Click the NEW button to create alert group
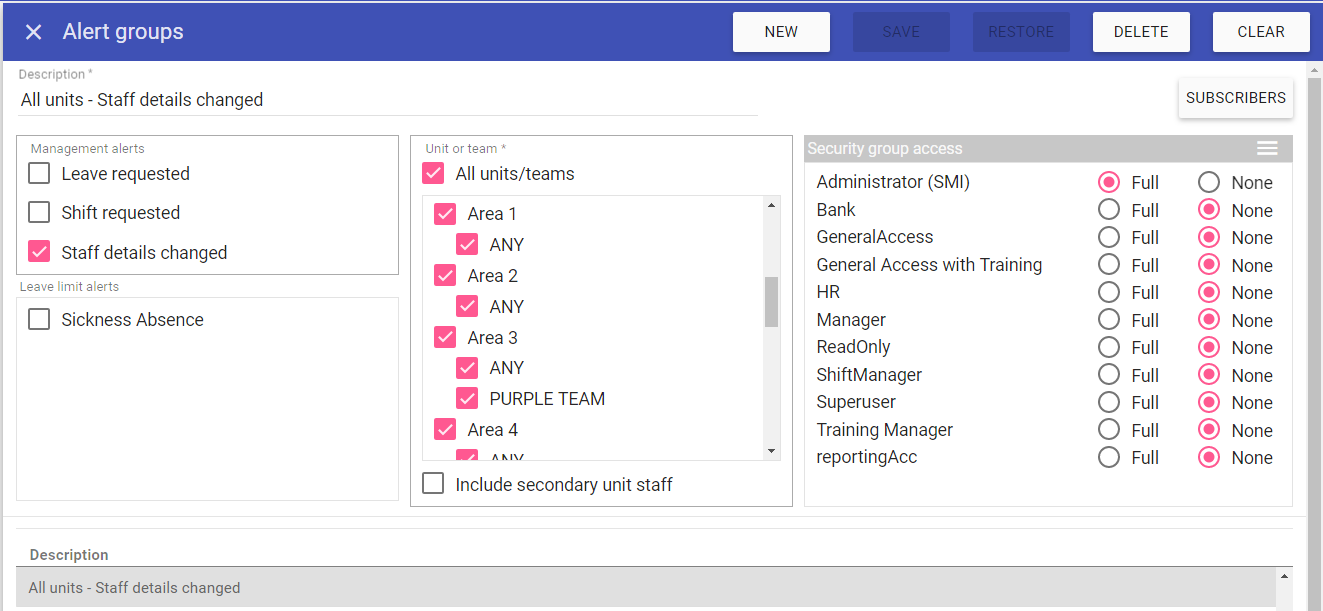 781,32
